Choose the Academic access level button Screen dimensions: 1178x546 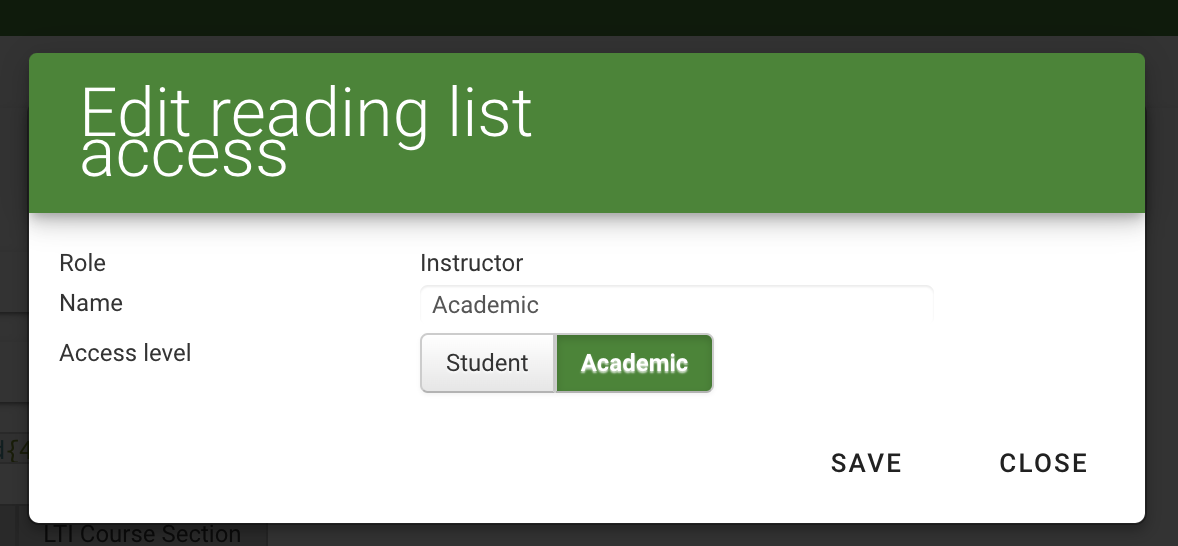[634, 363]
